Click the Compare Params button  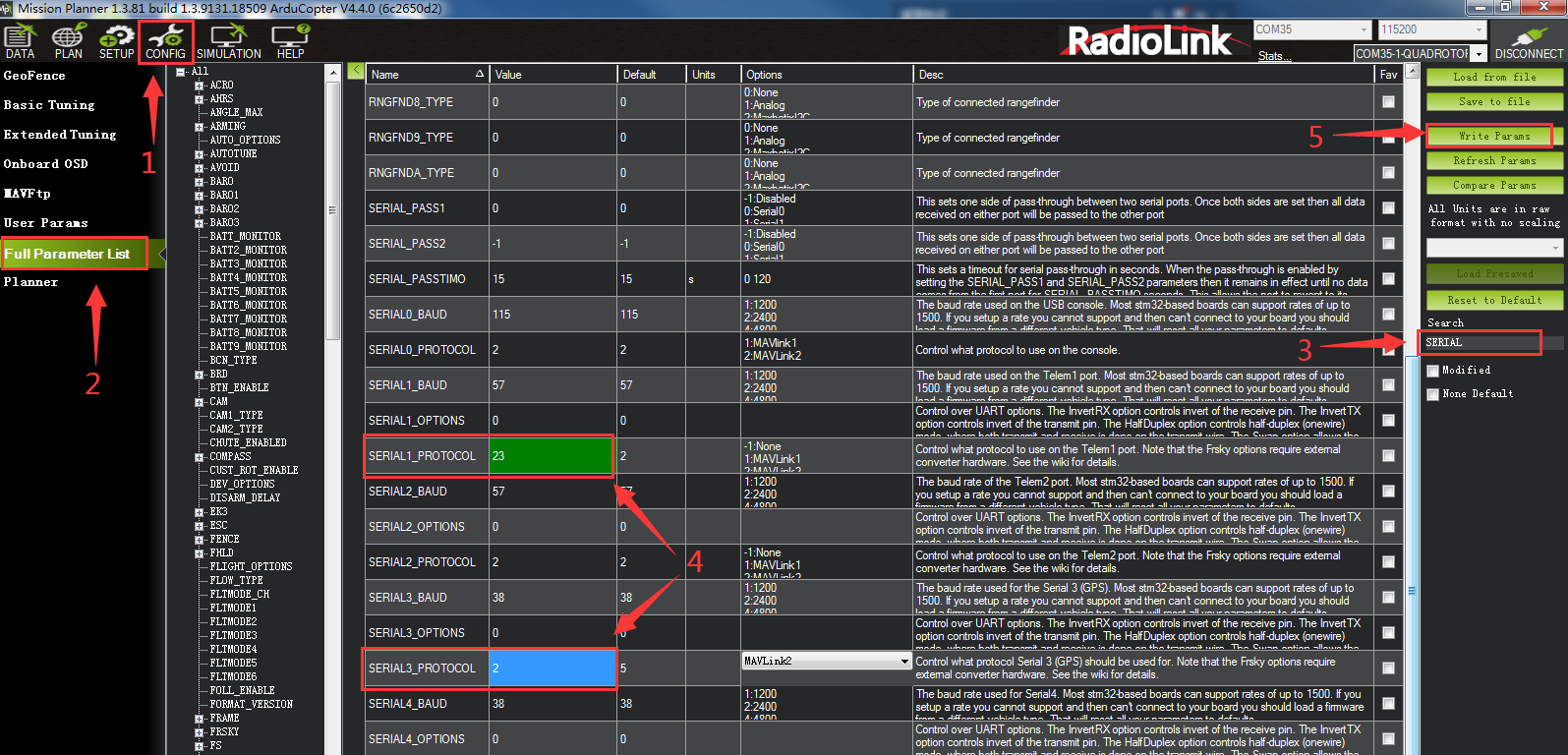click(1494, 185)
